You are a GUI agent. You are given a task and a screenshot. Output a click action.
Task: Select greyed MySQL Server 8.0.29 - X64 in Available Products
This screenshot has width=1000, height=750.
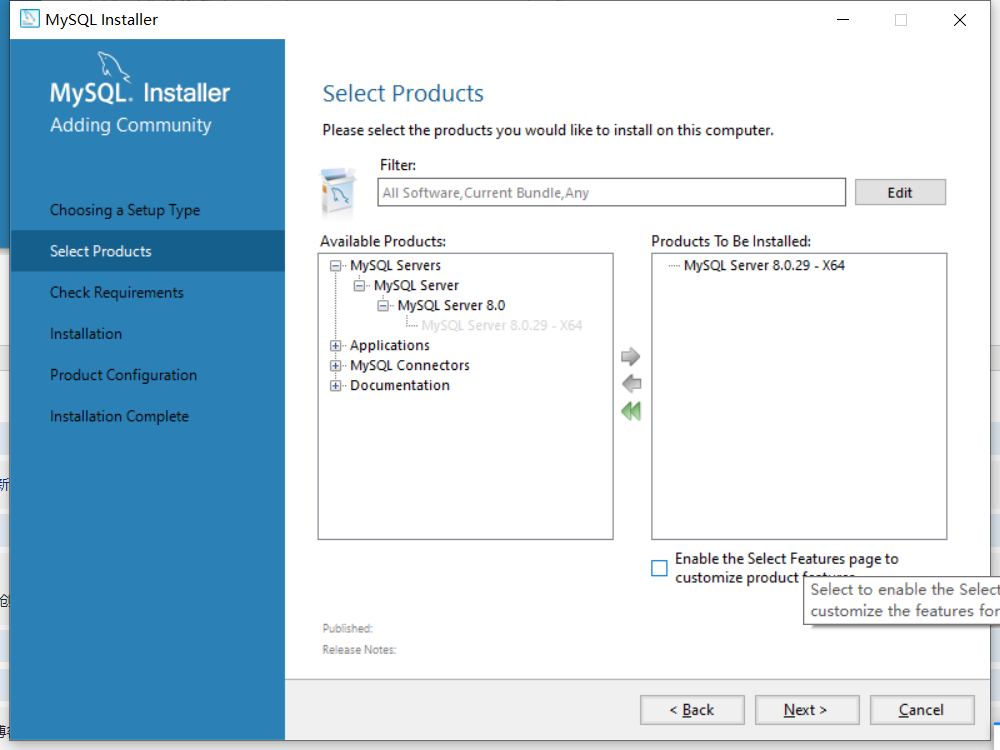(x=502, y=325)
